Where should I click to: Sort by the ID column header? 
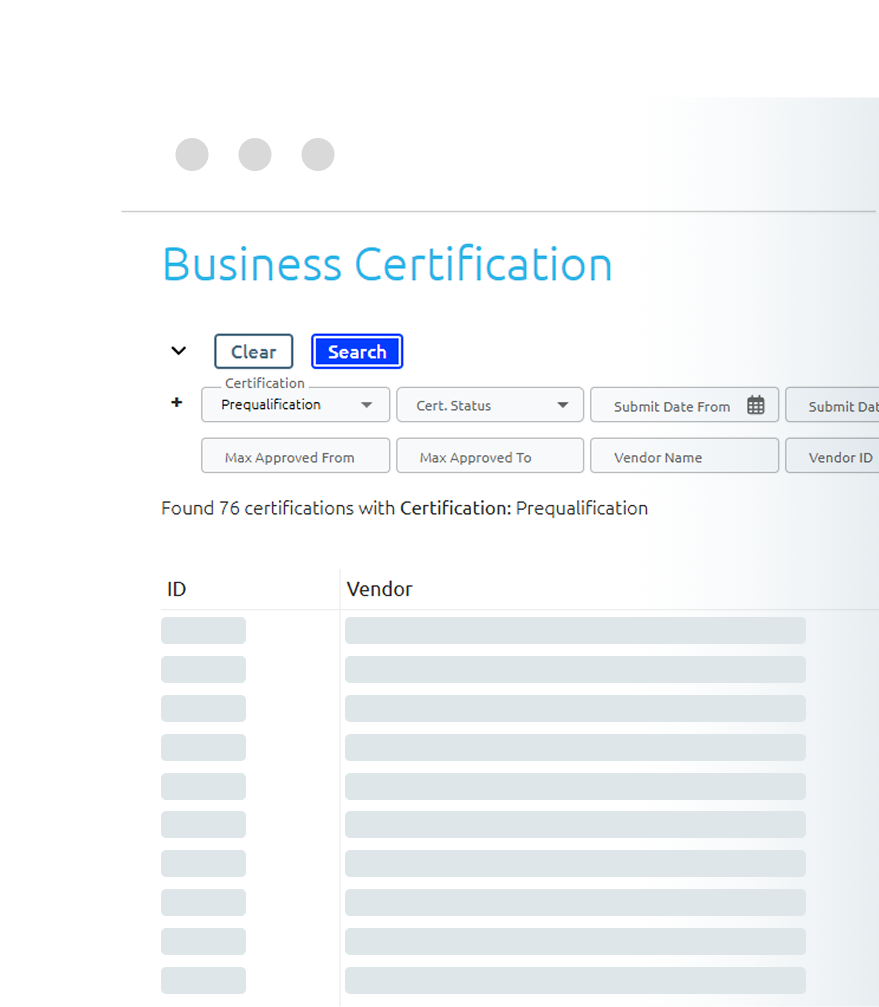[x=177, y=589]
